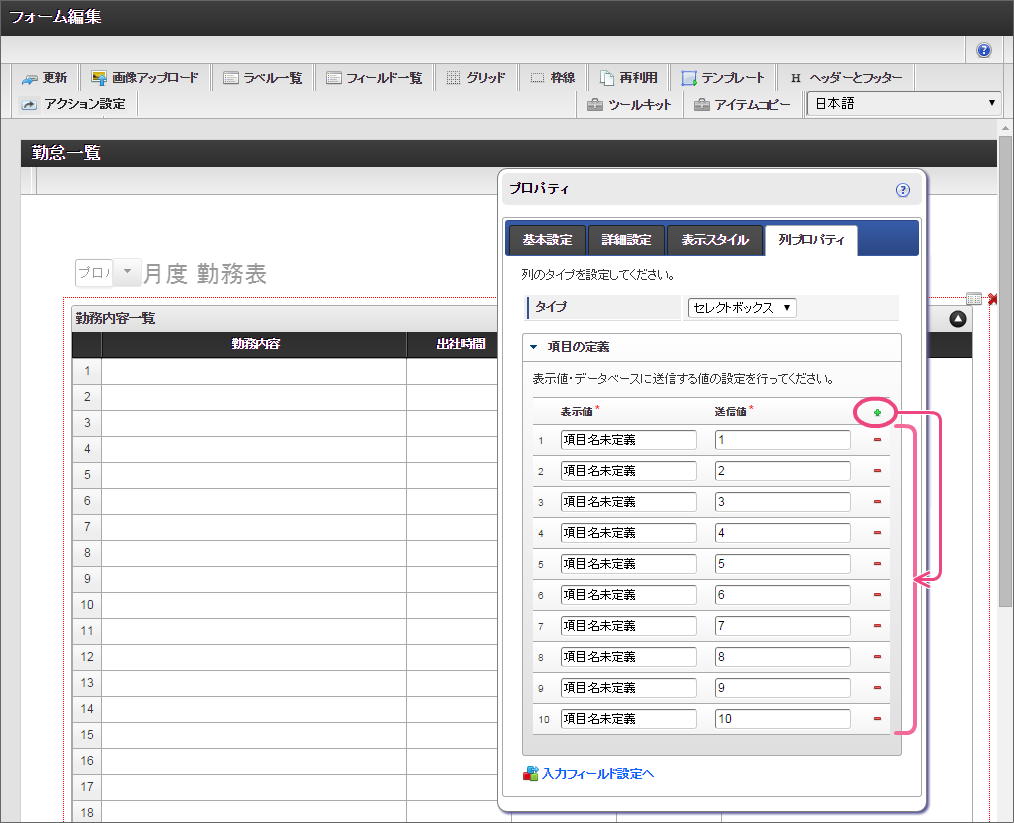Image resolution: width=1014 pixels, height=823 pixels.
Task: Click the 更新 toolbar button
Action: point(45,78)
